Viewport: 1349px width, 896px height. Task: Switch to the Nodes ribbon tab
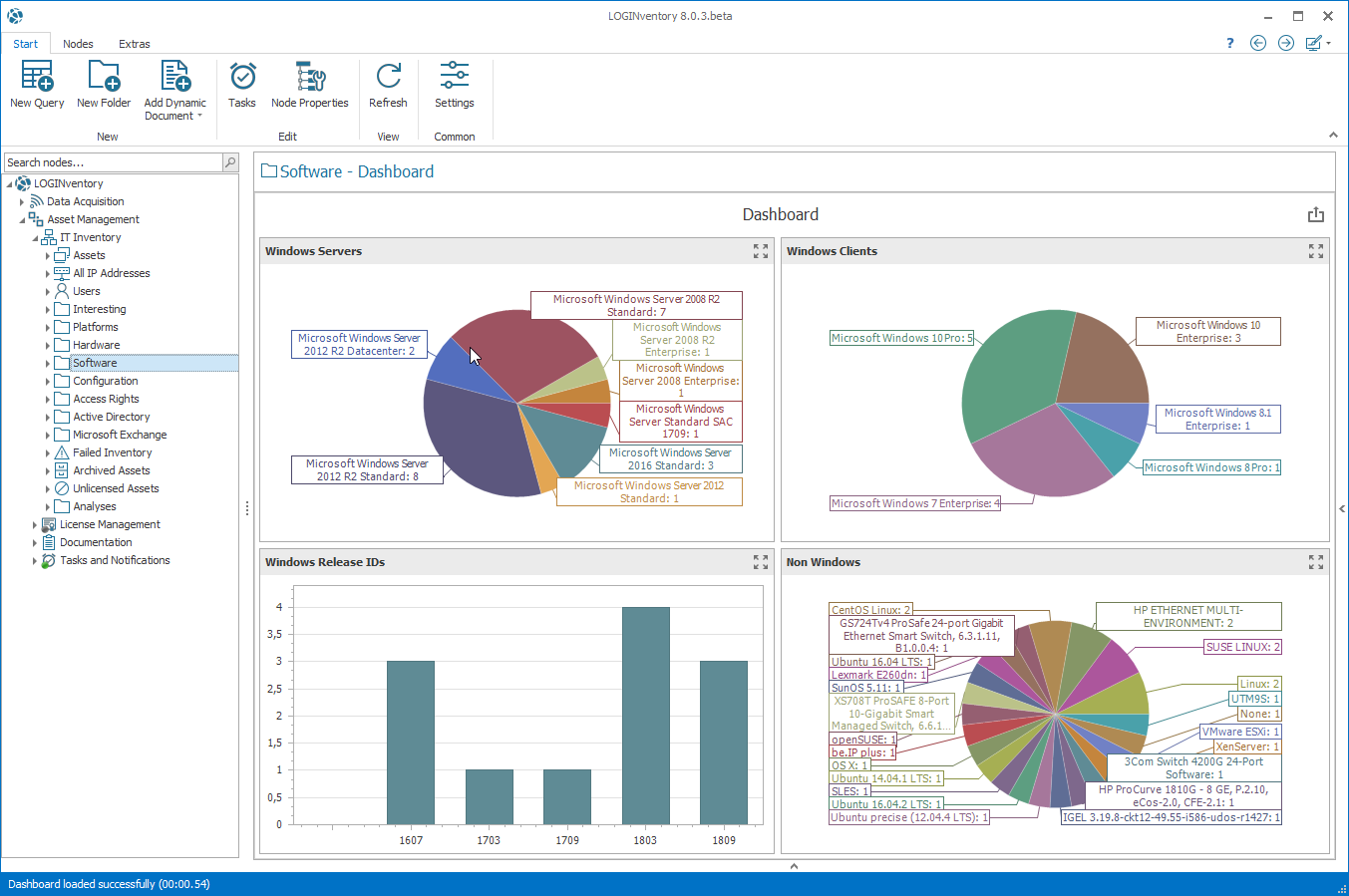pos(78,44)
